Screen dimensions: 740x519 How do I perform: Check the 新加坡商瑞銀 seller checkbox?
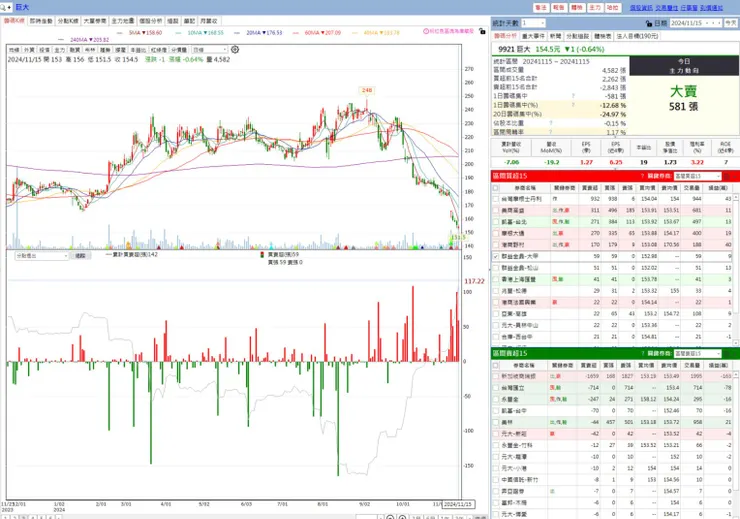[x=496, y=376]
